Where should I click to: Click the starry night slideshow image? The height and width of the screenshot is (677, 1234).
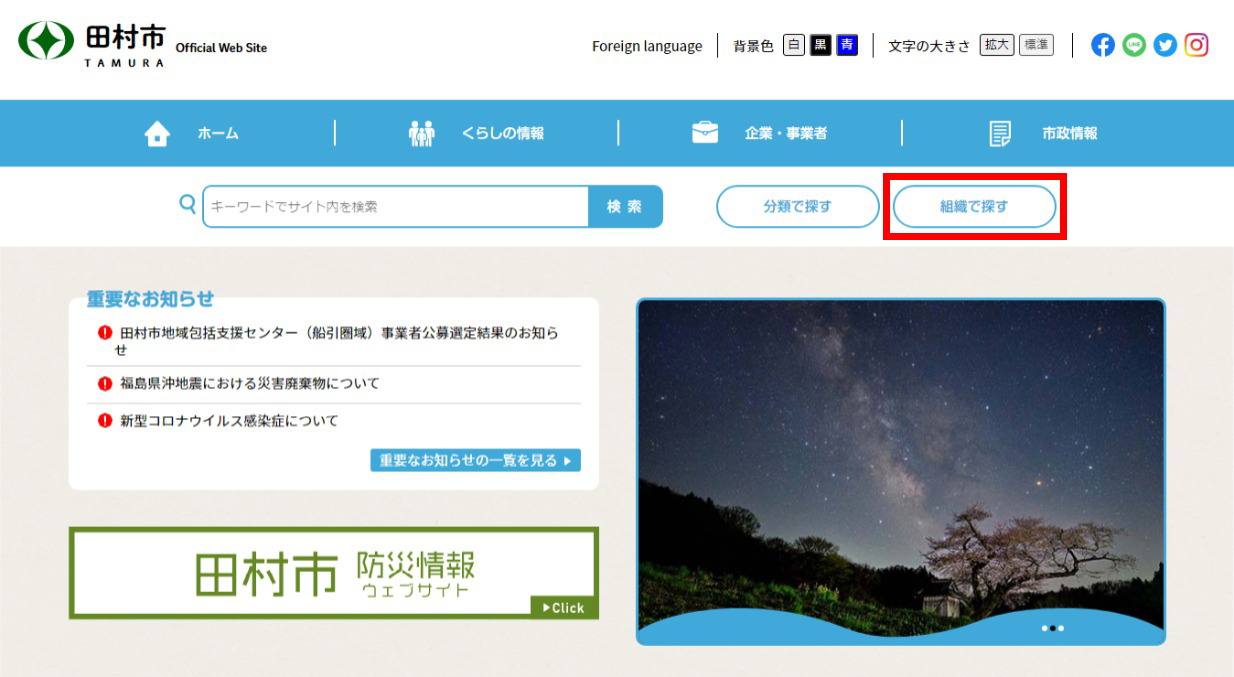pos(900,471)
